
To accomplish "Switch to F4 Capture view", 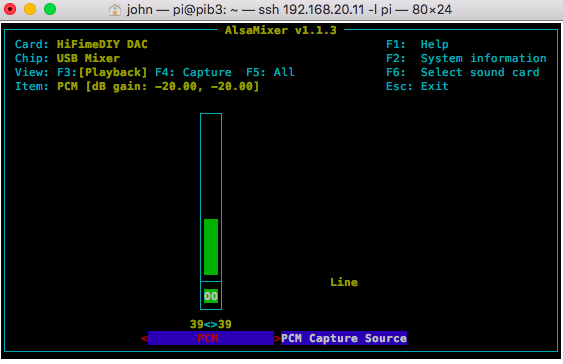I will click(x=193, y=73).
